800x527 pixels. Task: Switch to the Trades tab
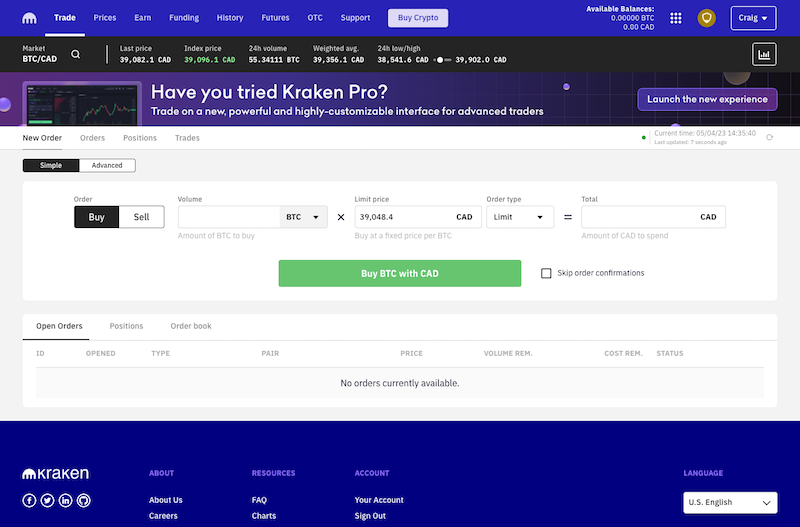click(187, 138)
